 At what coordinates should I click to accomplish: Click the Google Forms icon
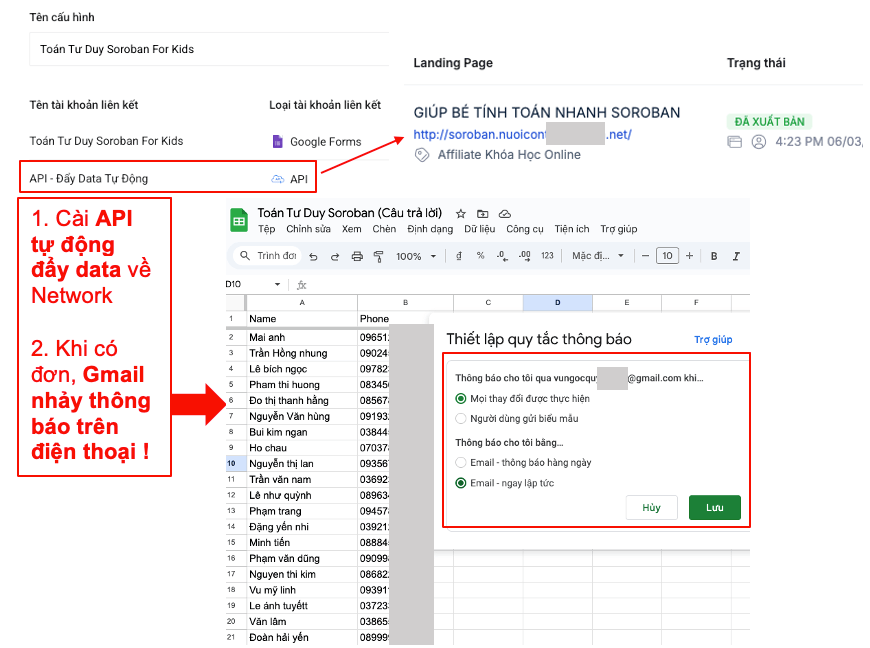[277, 141]
